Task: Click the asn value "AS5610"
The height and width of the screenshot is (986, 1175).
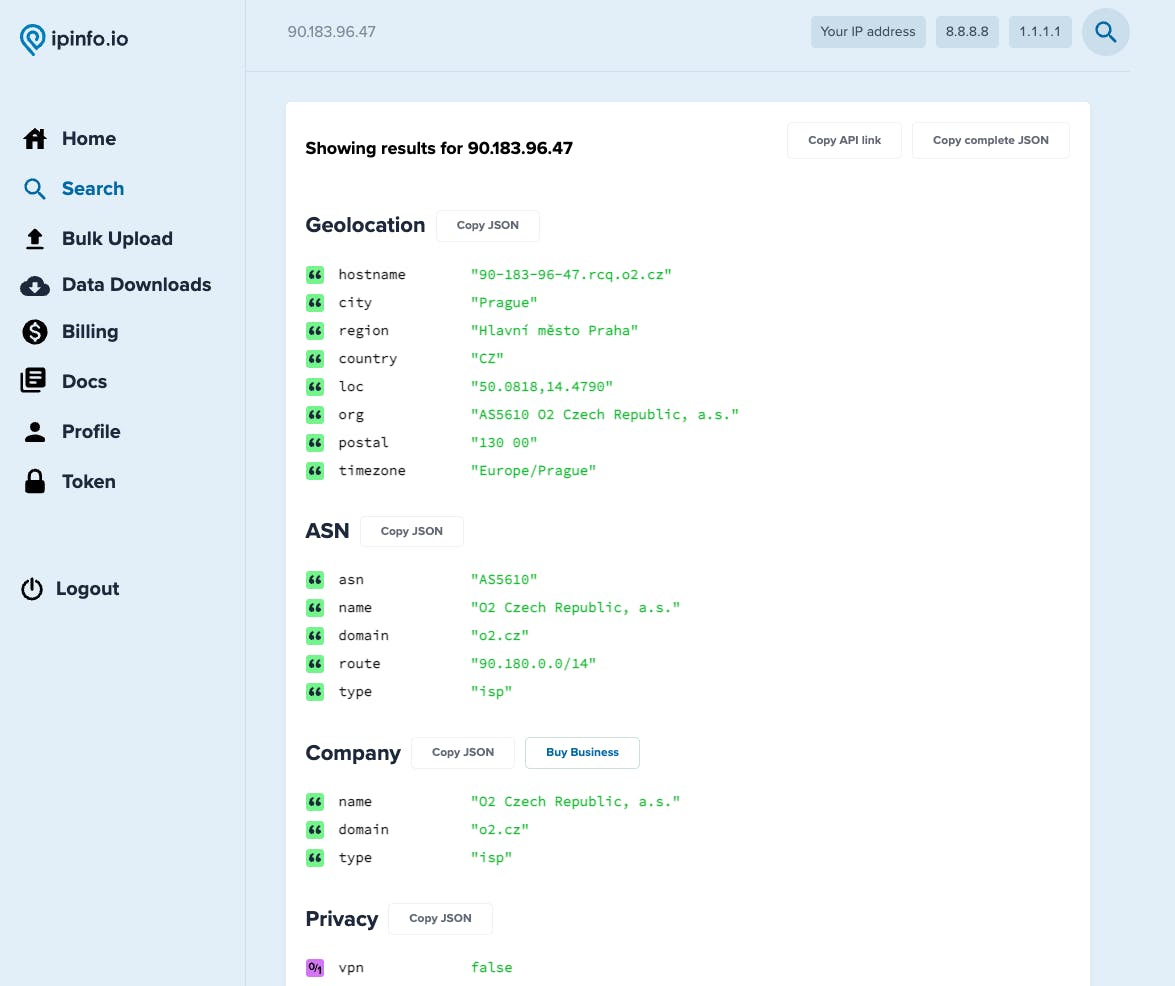Action: click(x=504, y=580)
